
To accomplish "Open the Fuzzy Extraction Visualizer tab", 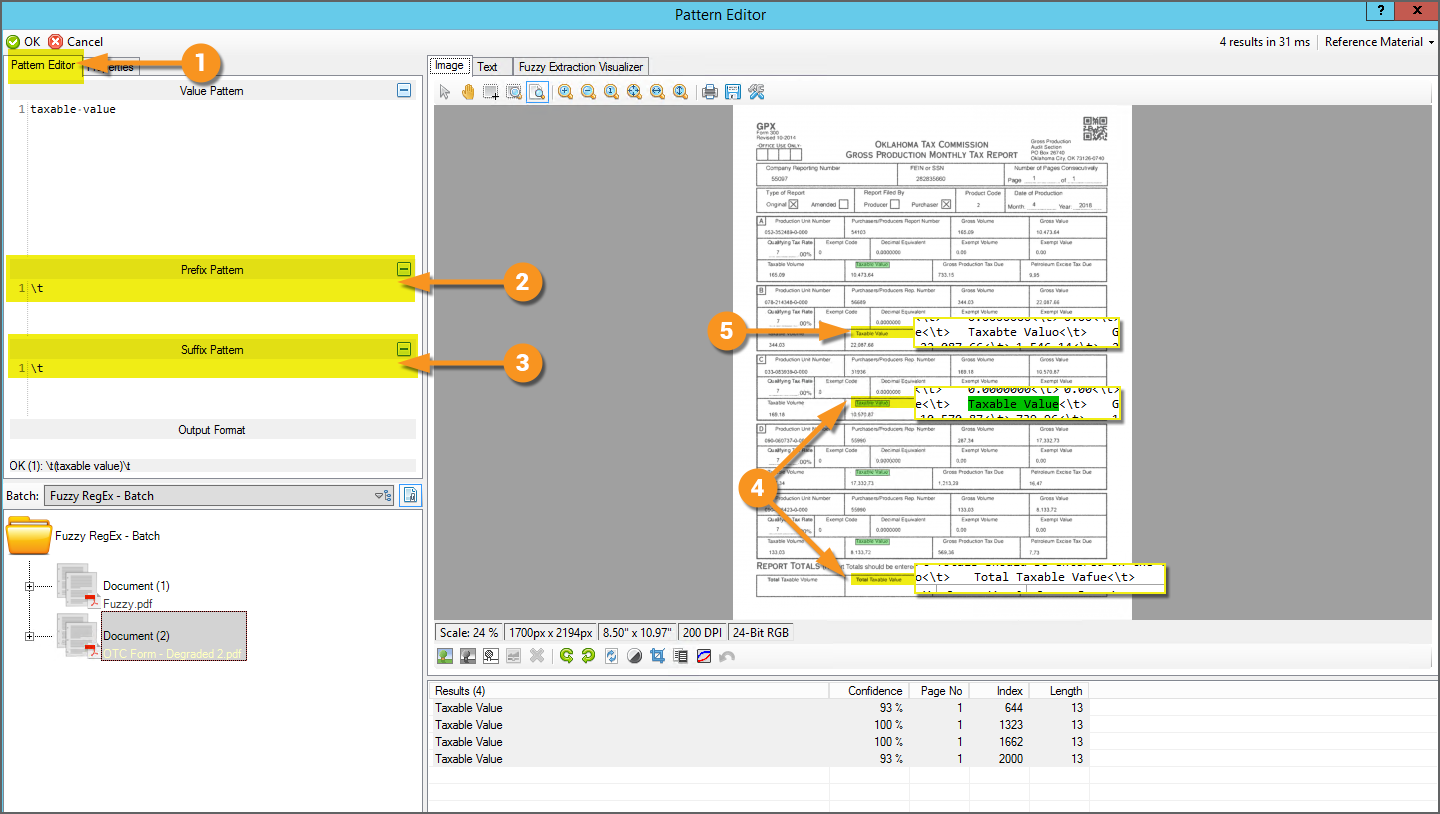I will tap(581, 66).
